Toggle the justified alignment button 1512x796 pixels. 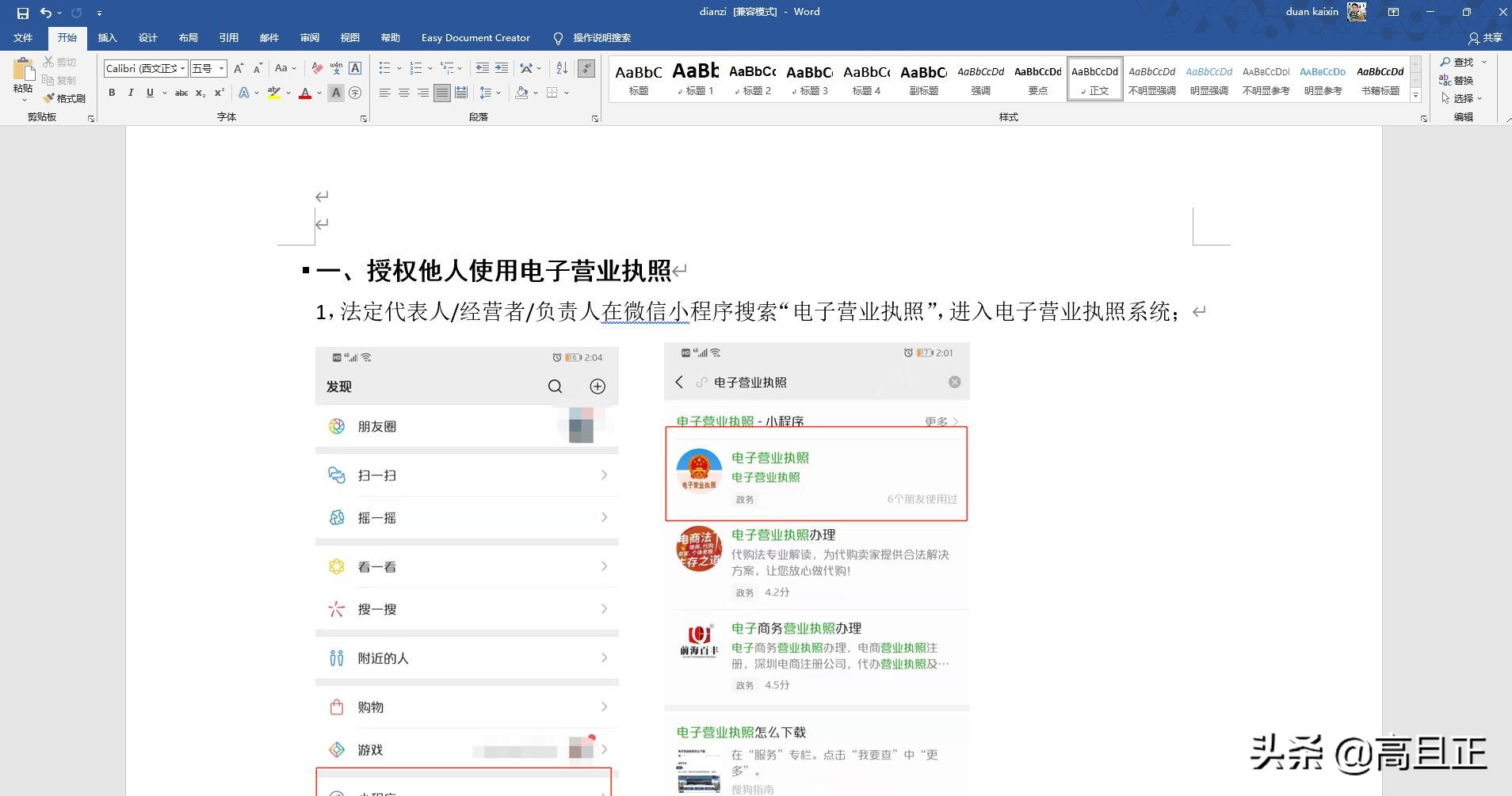(x=441, y=93)
